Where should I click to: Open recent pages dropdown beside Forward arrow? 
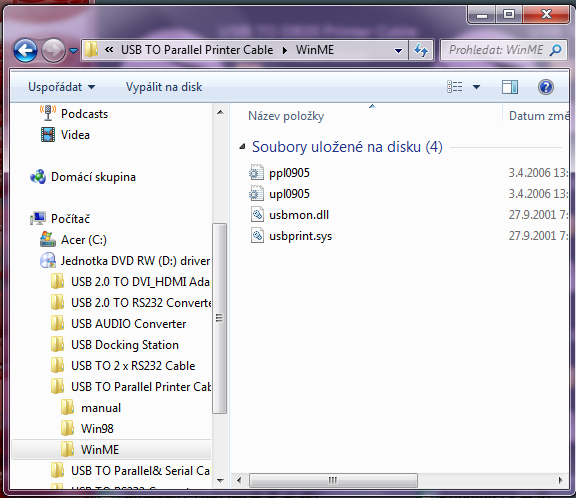pyautogui.click(x=73, y=50)
